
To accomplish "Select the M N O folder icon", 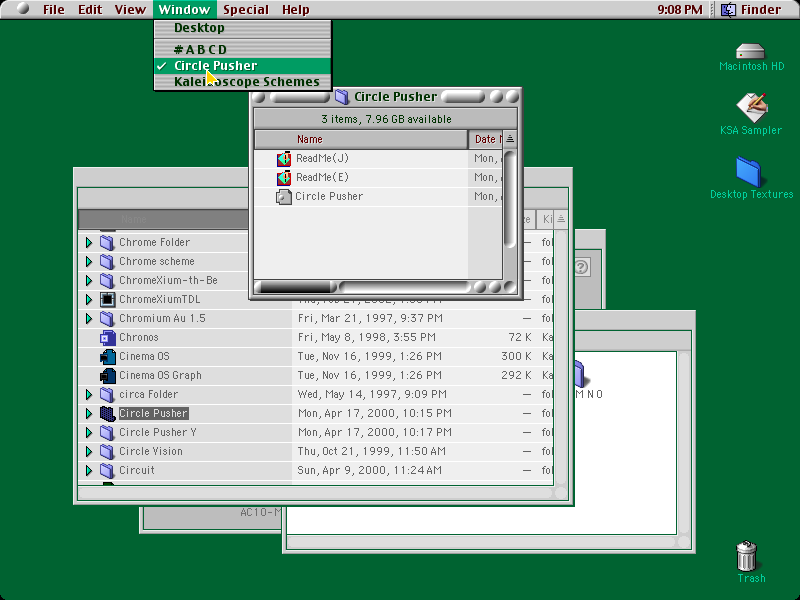I will (581, 374).
